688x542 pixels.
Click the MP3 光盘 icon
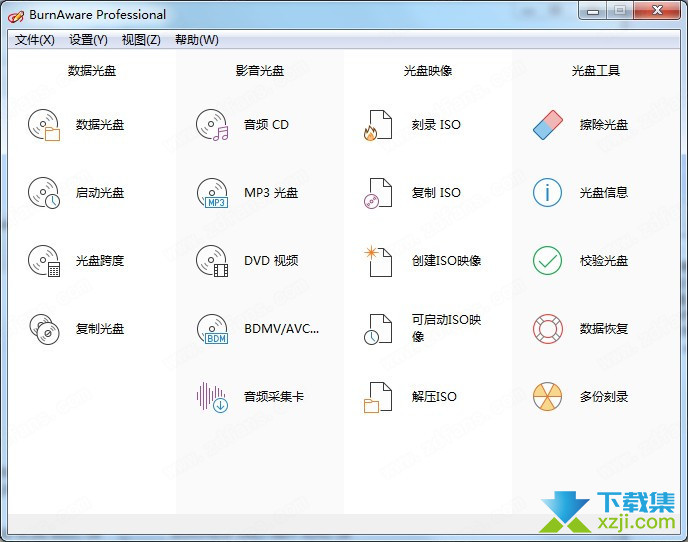tap(212, 193)
